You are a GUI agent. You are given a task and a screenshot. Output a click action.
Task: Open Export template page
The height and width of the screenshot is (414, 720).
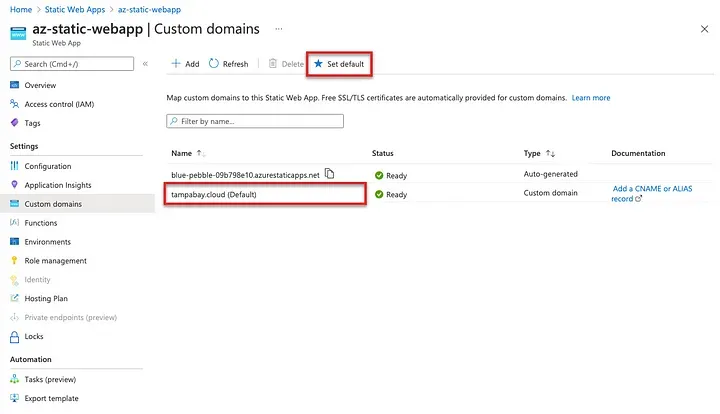(51, 398)
